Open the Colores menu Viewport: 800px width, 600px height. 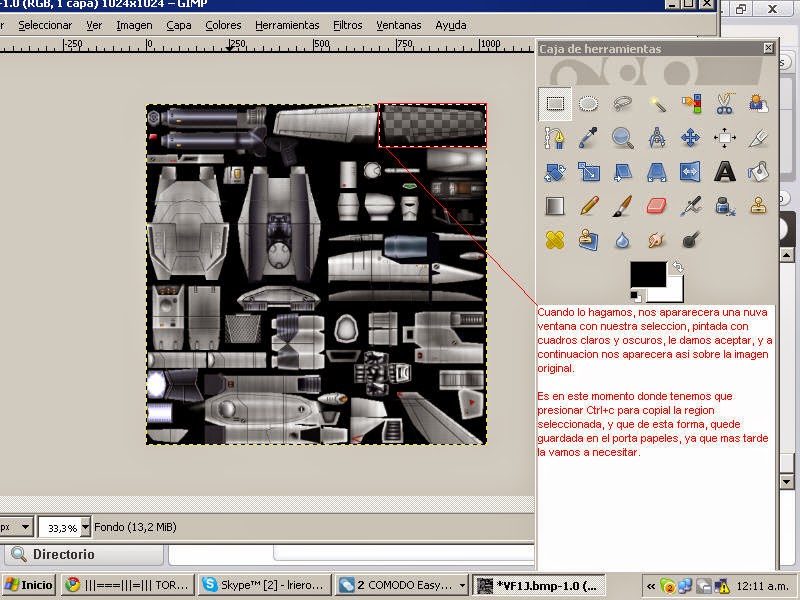(x=223, y=25)
